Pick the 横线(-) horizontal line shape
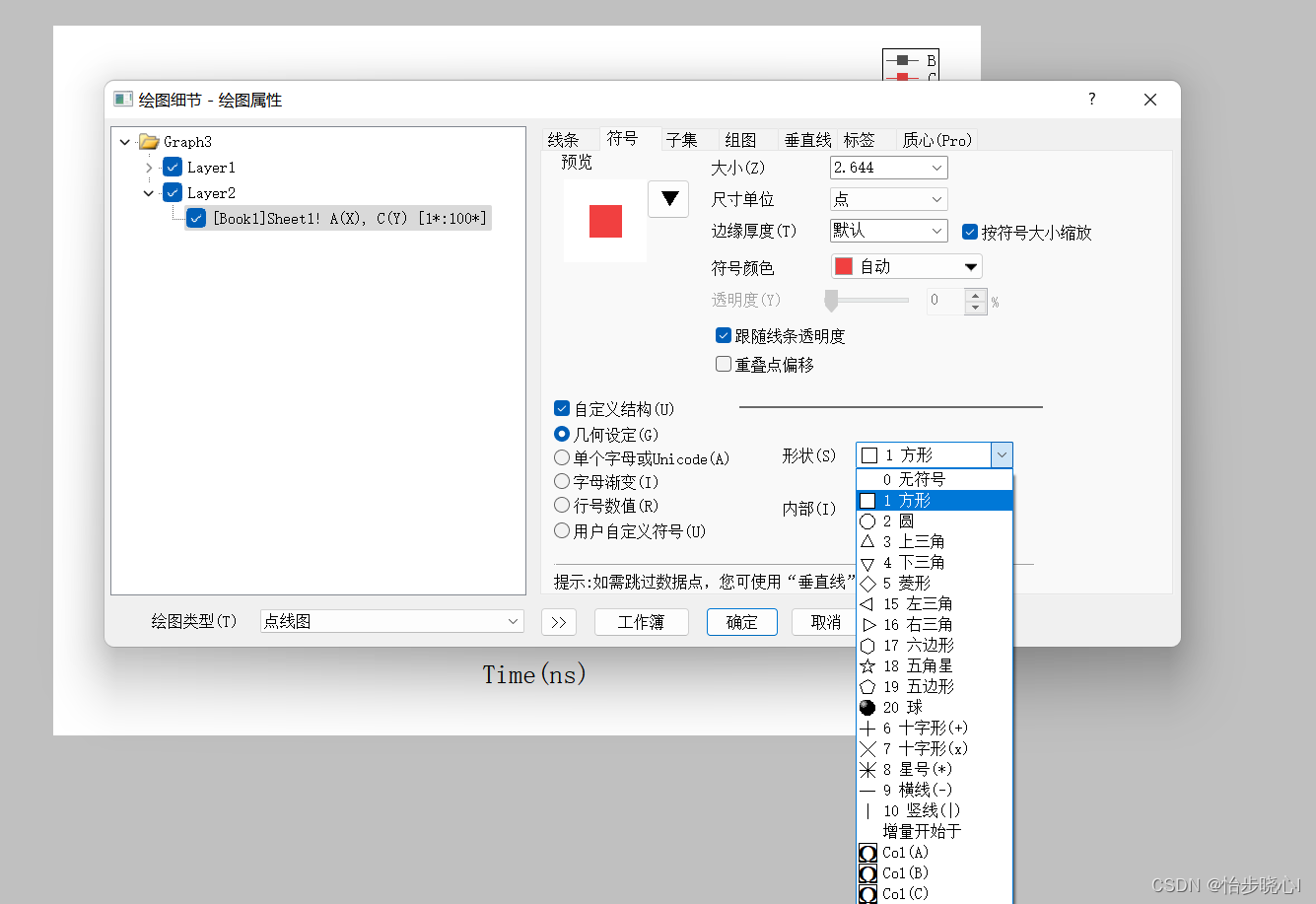 pos(935,790)
